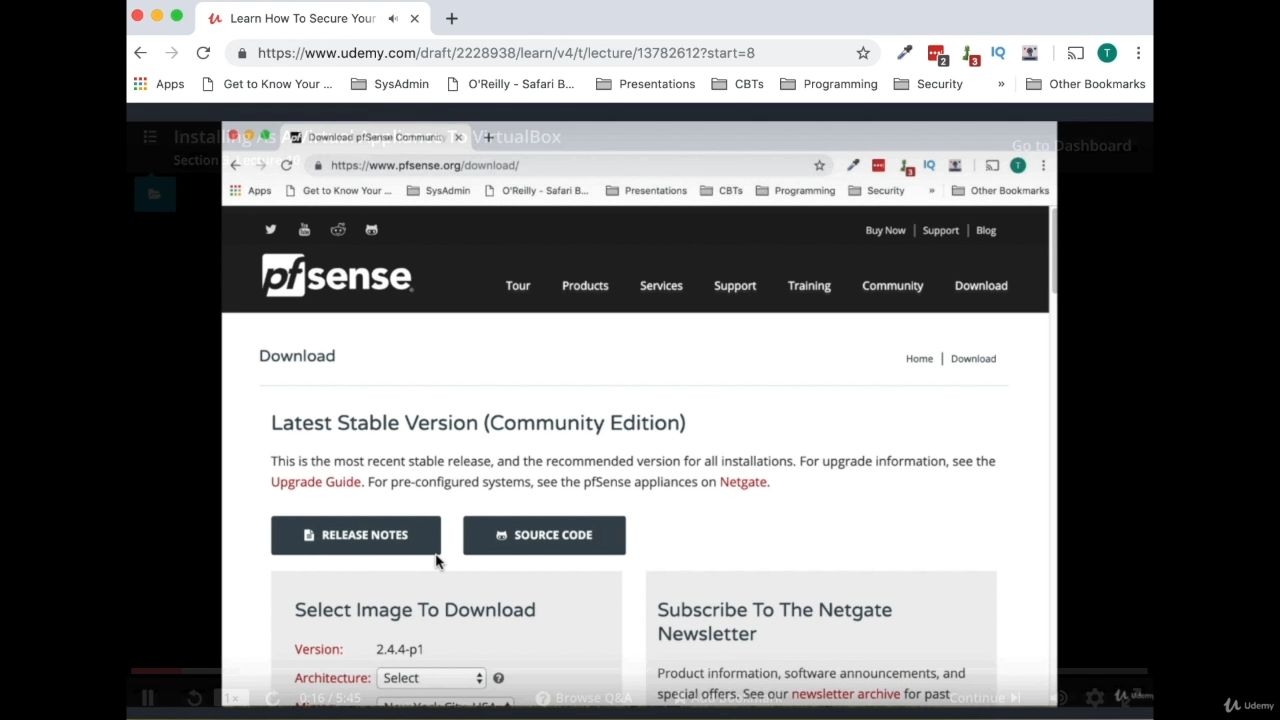Open the newsletter archive link
This screenshot has height=720, width=1280.
pyautogui.click(x=846, y=694)
